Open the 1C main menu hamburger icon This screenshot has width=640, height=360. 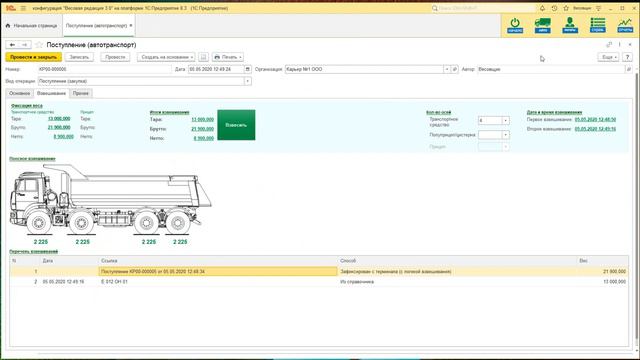[23, 8]
